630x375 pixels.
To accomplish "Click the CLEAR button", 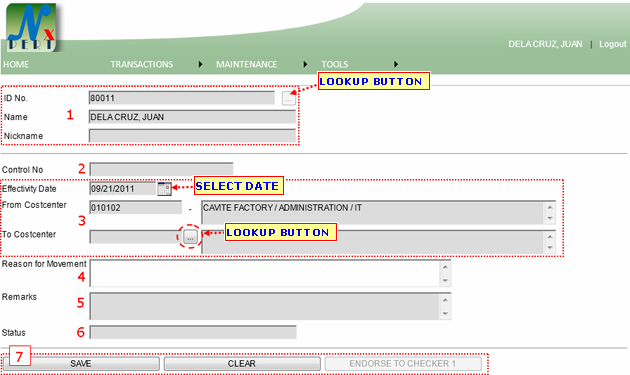I will pos(242,364).
